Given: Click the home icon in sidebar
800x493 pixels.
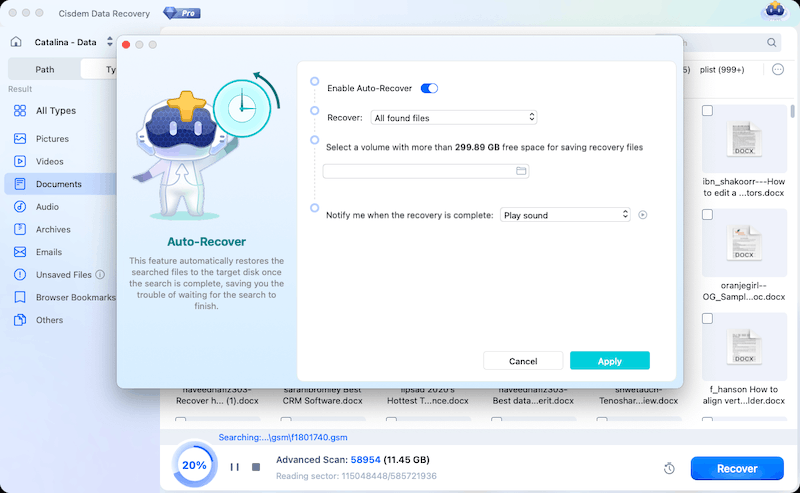Looking at the screenshot, I should pyautogui.click(x=16, y=42).
